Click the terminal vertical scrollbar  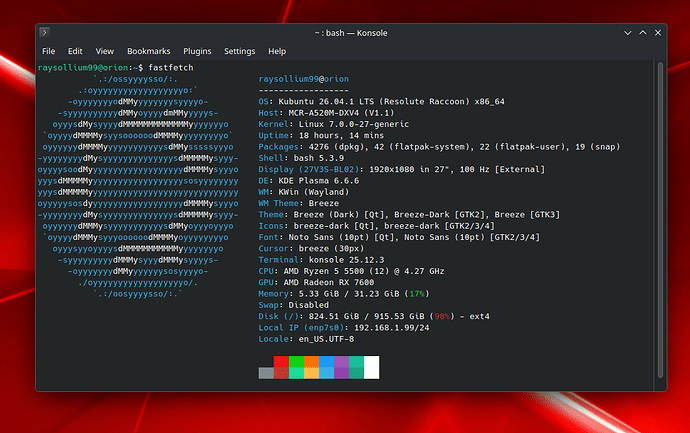660,220
